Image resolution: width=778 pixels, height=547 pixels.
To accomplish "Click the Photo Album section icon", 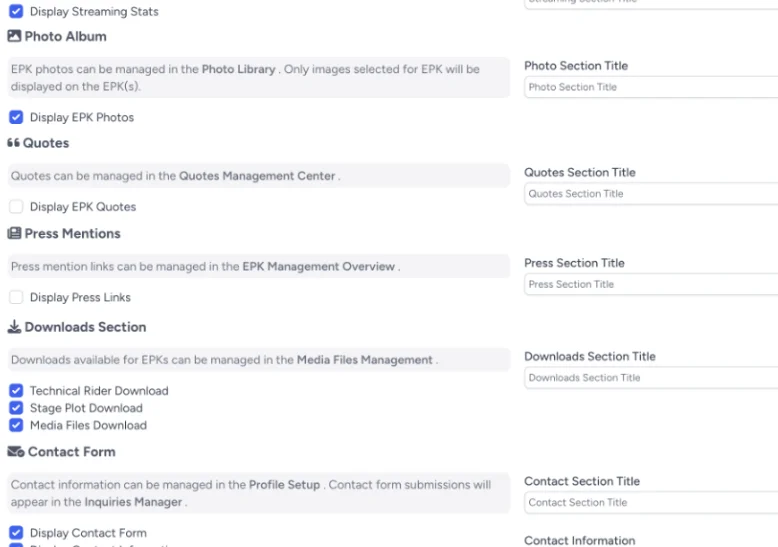I will point(14,36).
